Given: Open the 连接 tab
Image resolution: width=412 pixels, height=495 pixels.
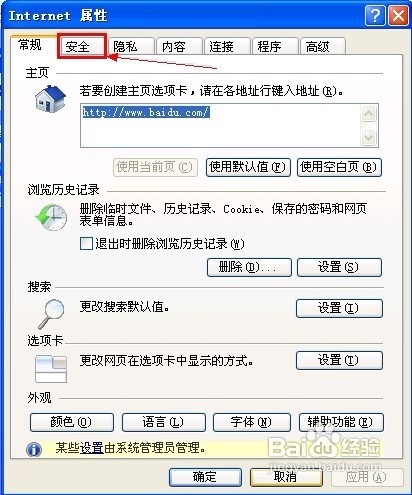Looking at the screenshot, I should click(x=227, y=46).
